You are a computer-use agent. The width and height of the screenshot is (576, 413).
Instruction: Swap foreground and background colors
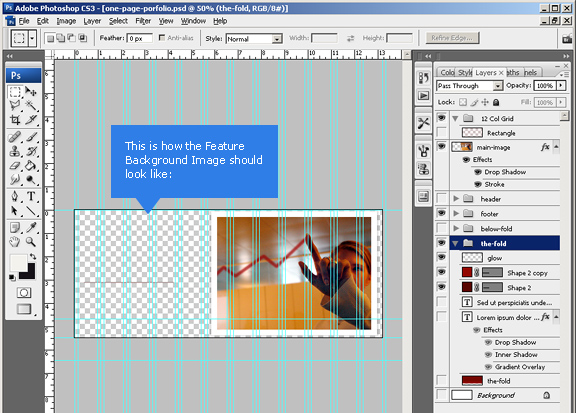coord(33,256)
